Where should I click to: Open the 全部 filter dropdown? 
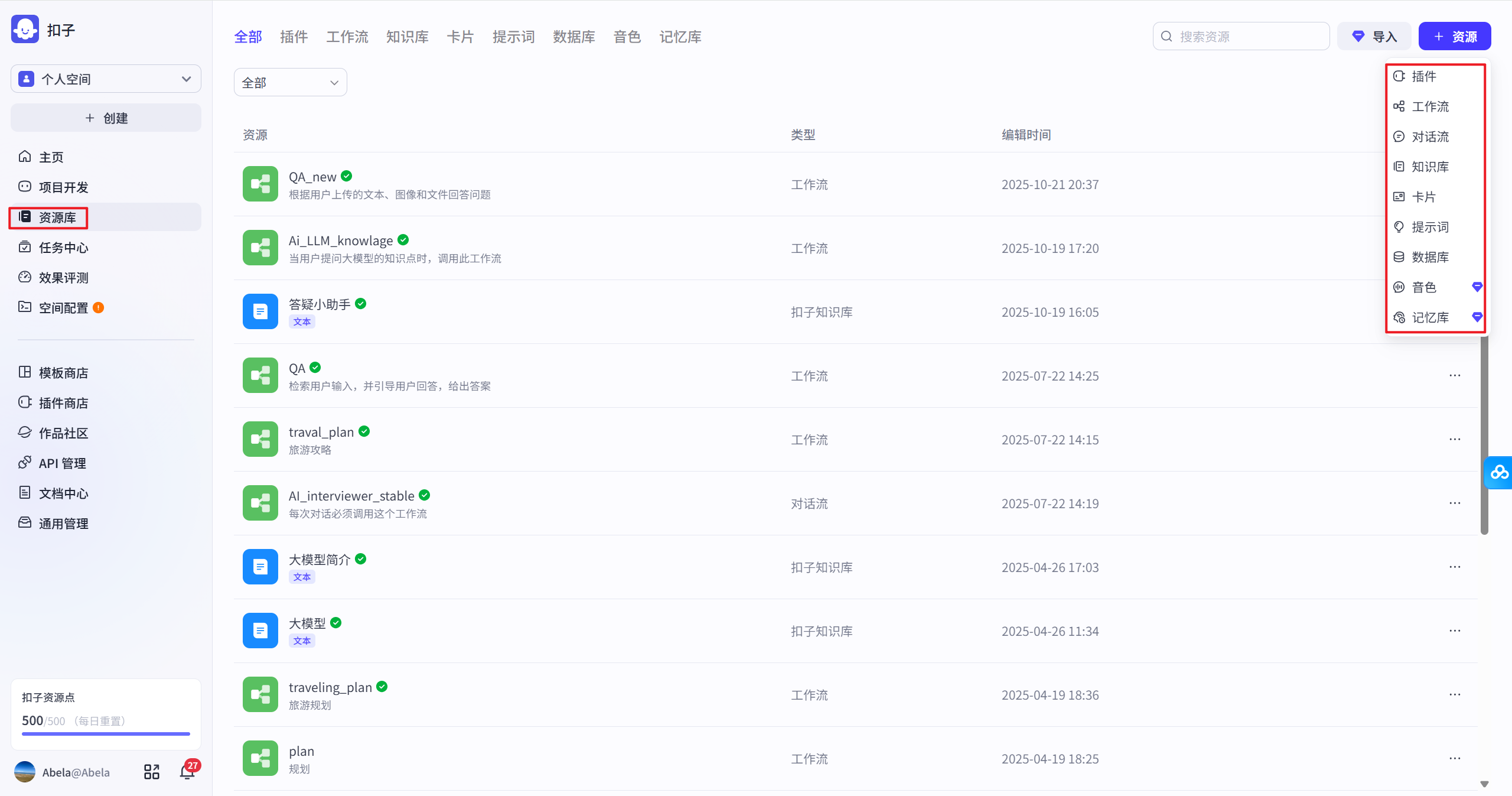point(290,83)
